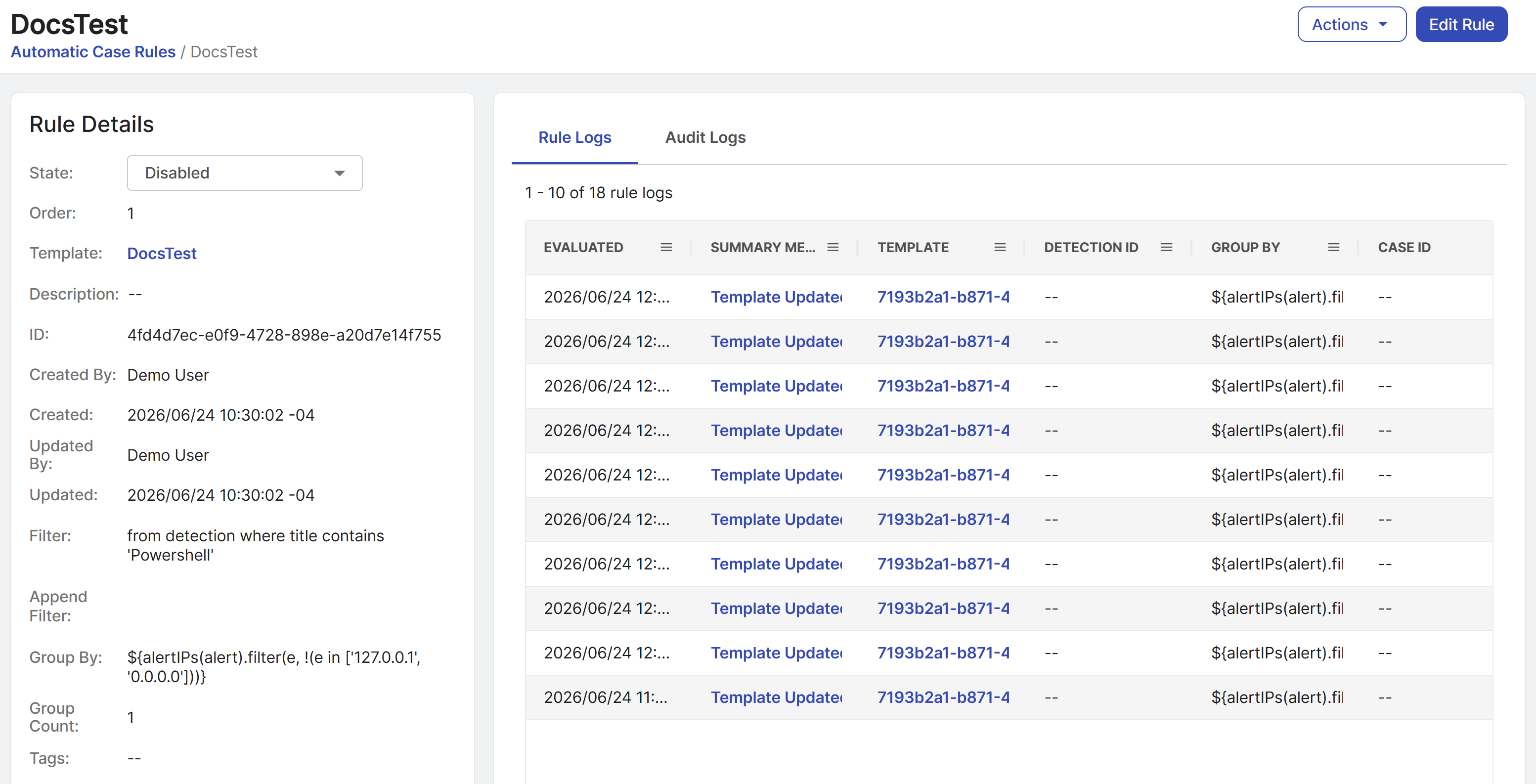1536x784 pixels.
Task: Open the TEMPLATE column menu icon
Action: [x=1000, y=248]
